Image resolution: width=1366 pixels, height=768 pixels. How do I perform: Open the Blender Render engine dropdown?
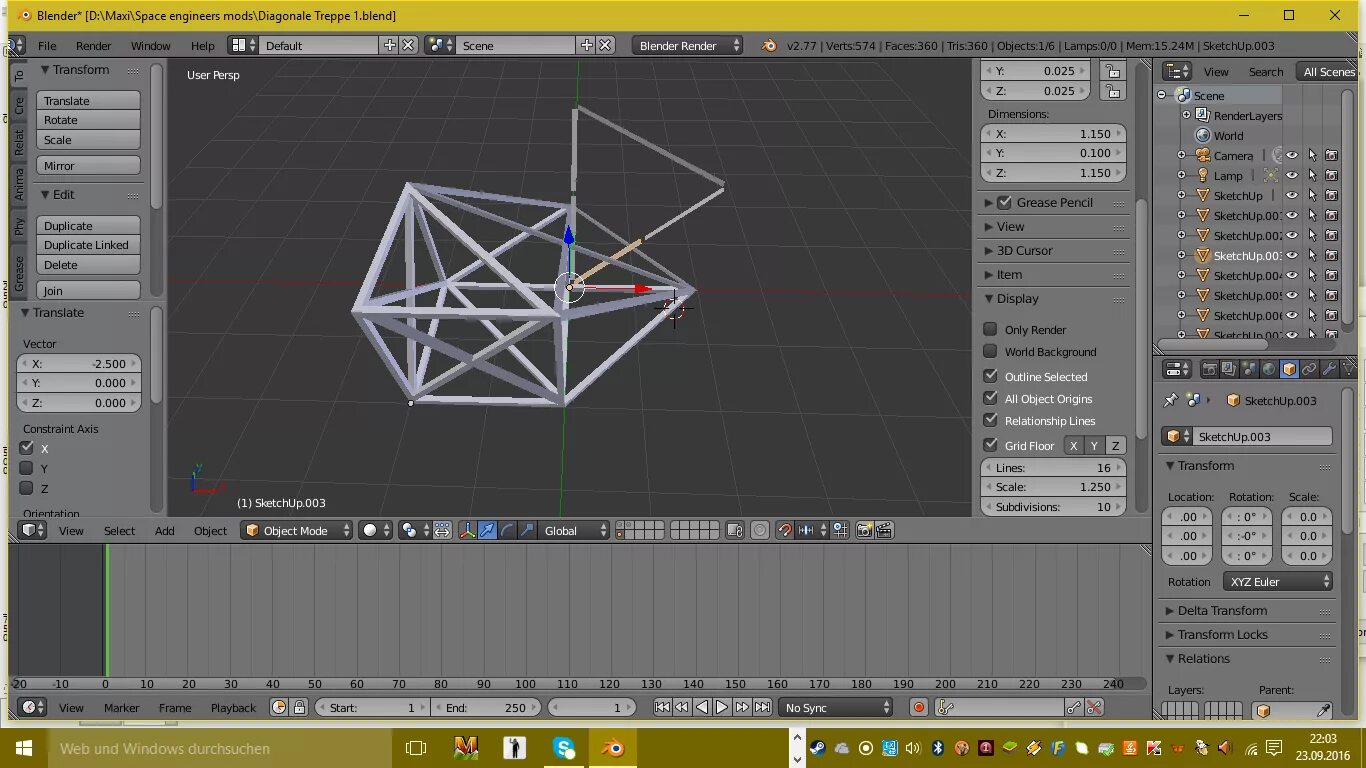[x=687, y=46]
